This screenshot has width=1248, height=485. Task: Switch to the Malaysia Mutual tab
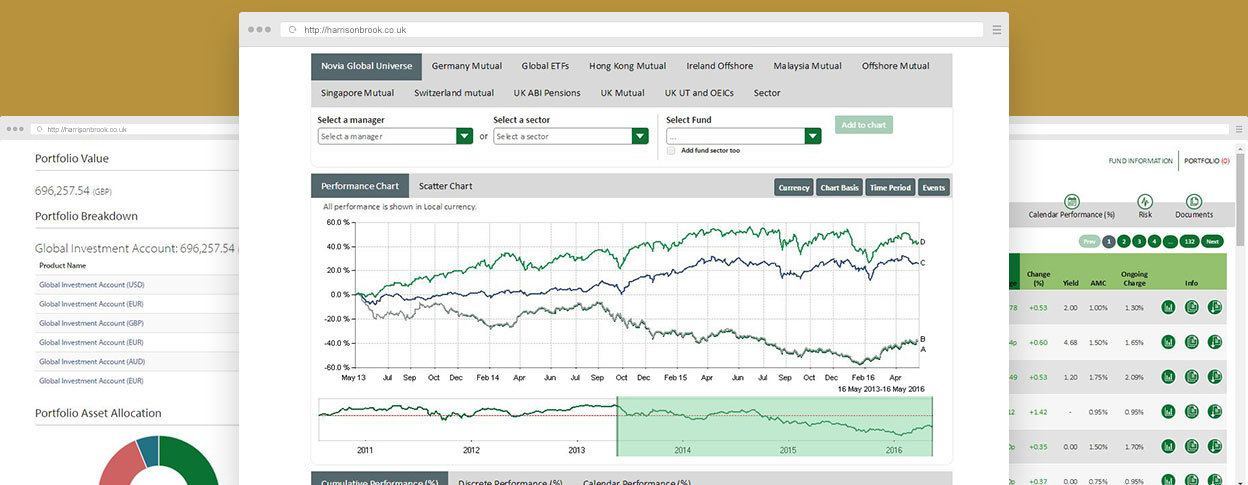point(807,66)
